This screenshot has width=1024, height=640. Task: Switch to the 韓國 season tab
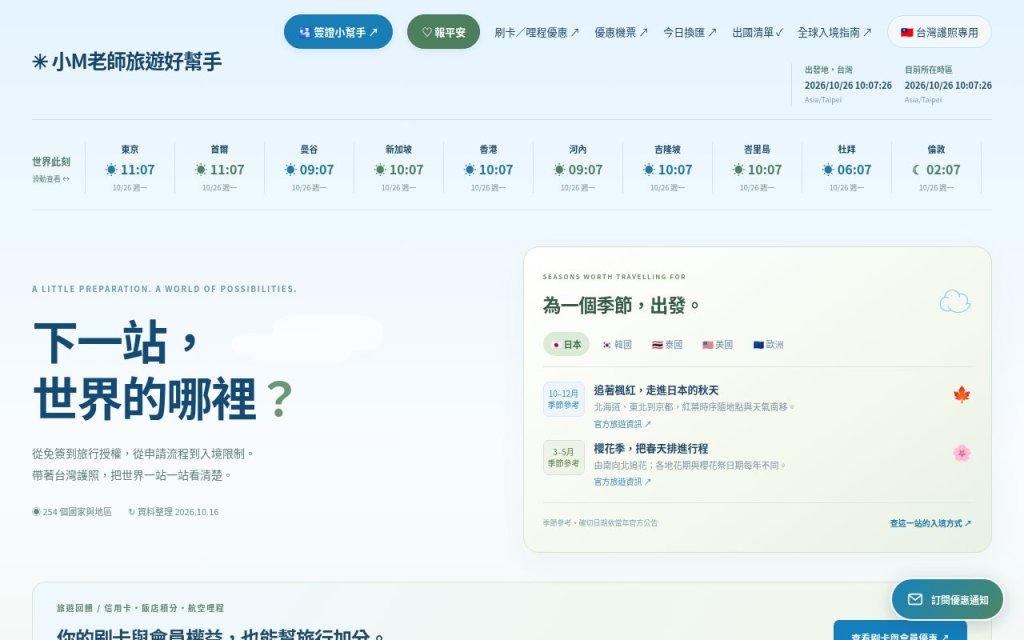pos(616,344)
